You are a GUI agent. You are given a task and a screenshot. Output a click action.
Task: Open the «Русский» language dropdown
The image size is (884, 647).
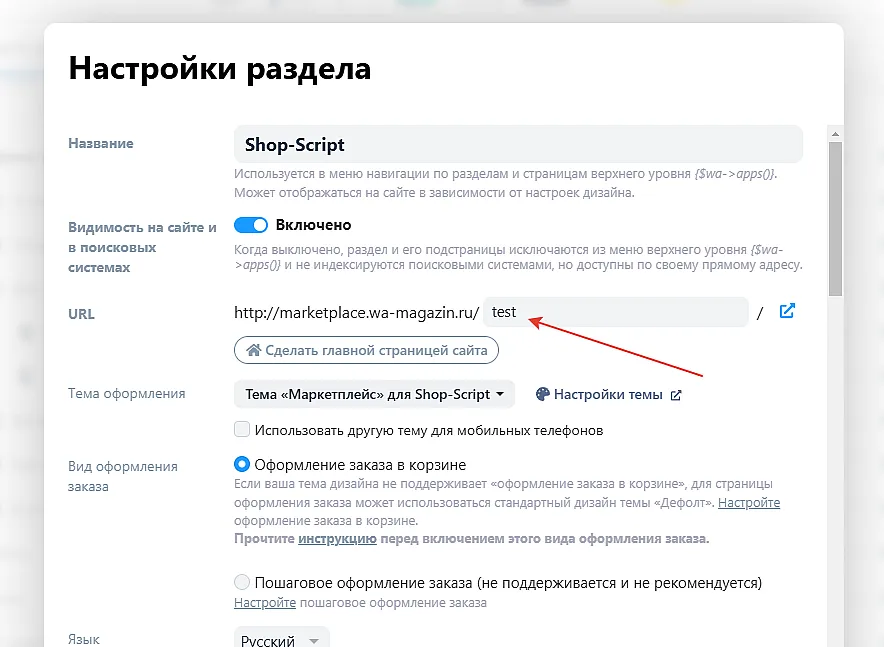point(281,638)
